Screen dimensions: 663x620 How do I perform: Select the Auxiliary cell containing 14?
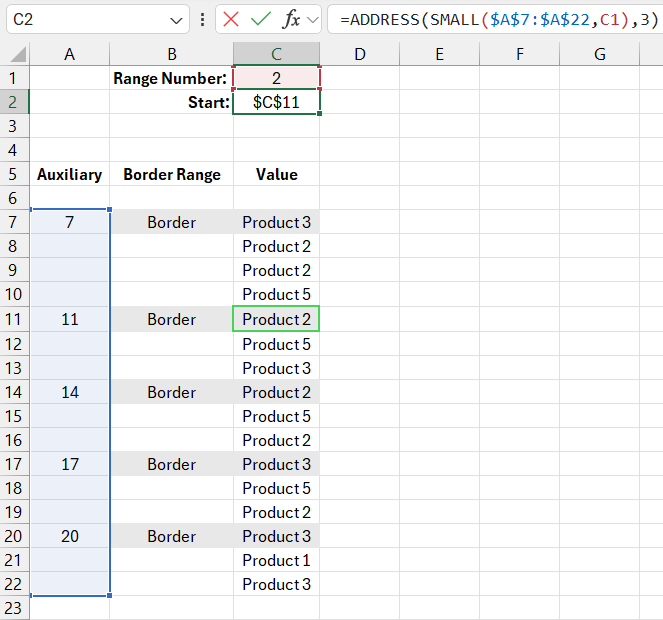click(69, 392)
